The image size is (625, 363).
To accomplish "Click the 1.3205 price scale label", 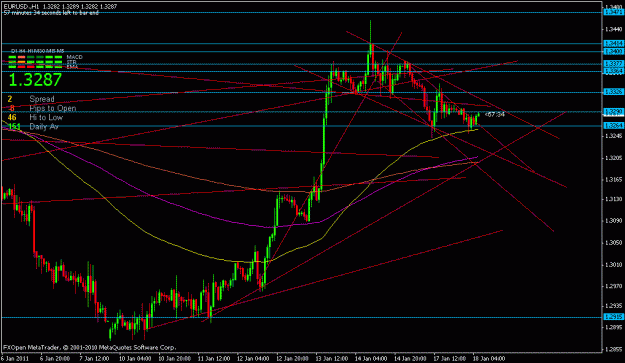I will (x=613, y=158).
